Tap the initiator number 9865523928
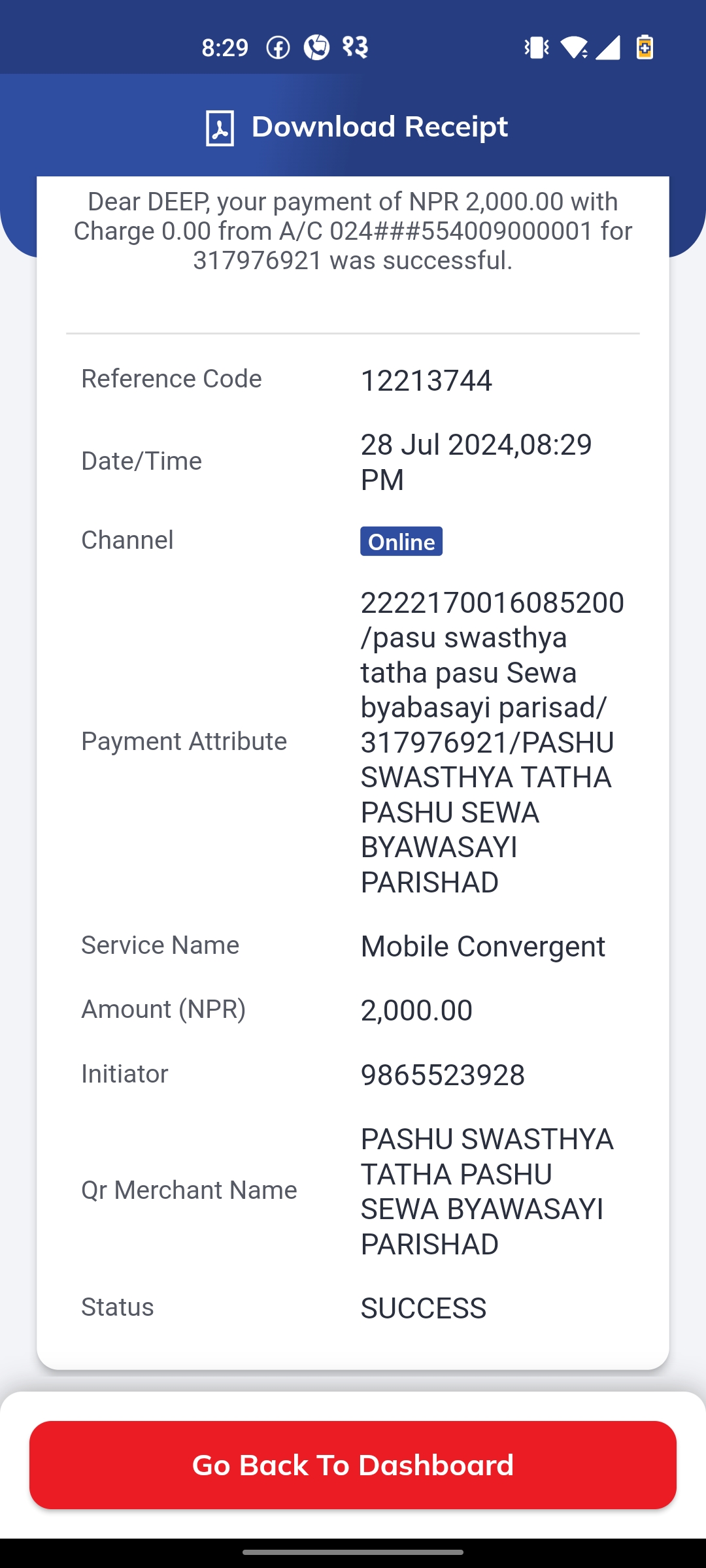 tap(443, 1075)
